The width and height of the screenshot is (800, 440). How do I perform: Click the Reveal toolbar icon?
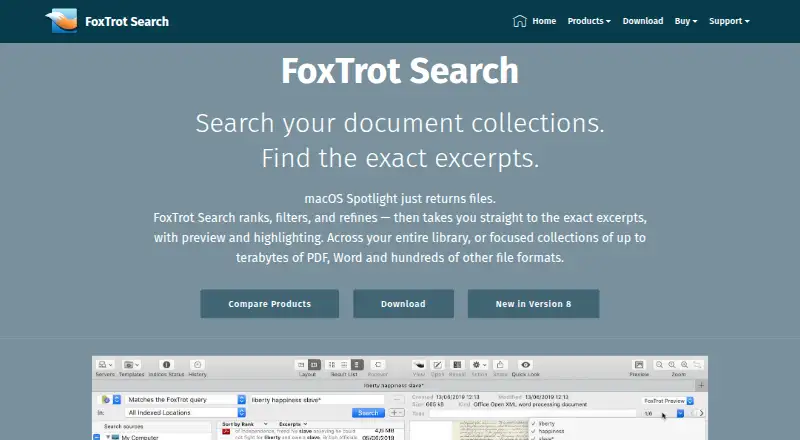[x=457, y=364]
